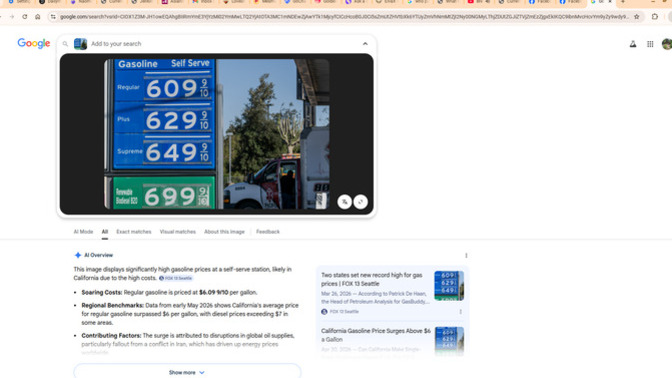Open the browser home page
This screenshot has height=378, width=672.
point(38,17)
